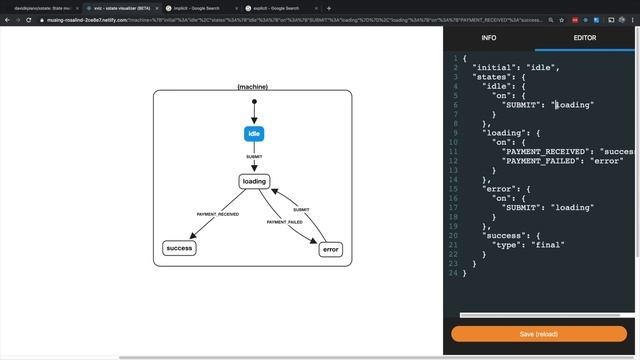Click "error" key on line 15
The width and height of the screenshot is (640, 360).
click(x=499, y=189)
